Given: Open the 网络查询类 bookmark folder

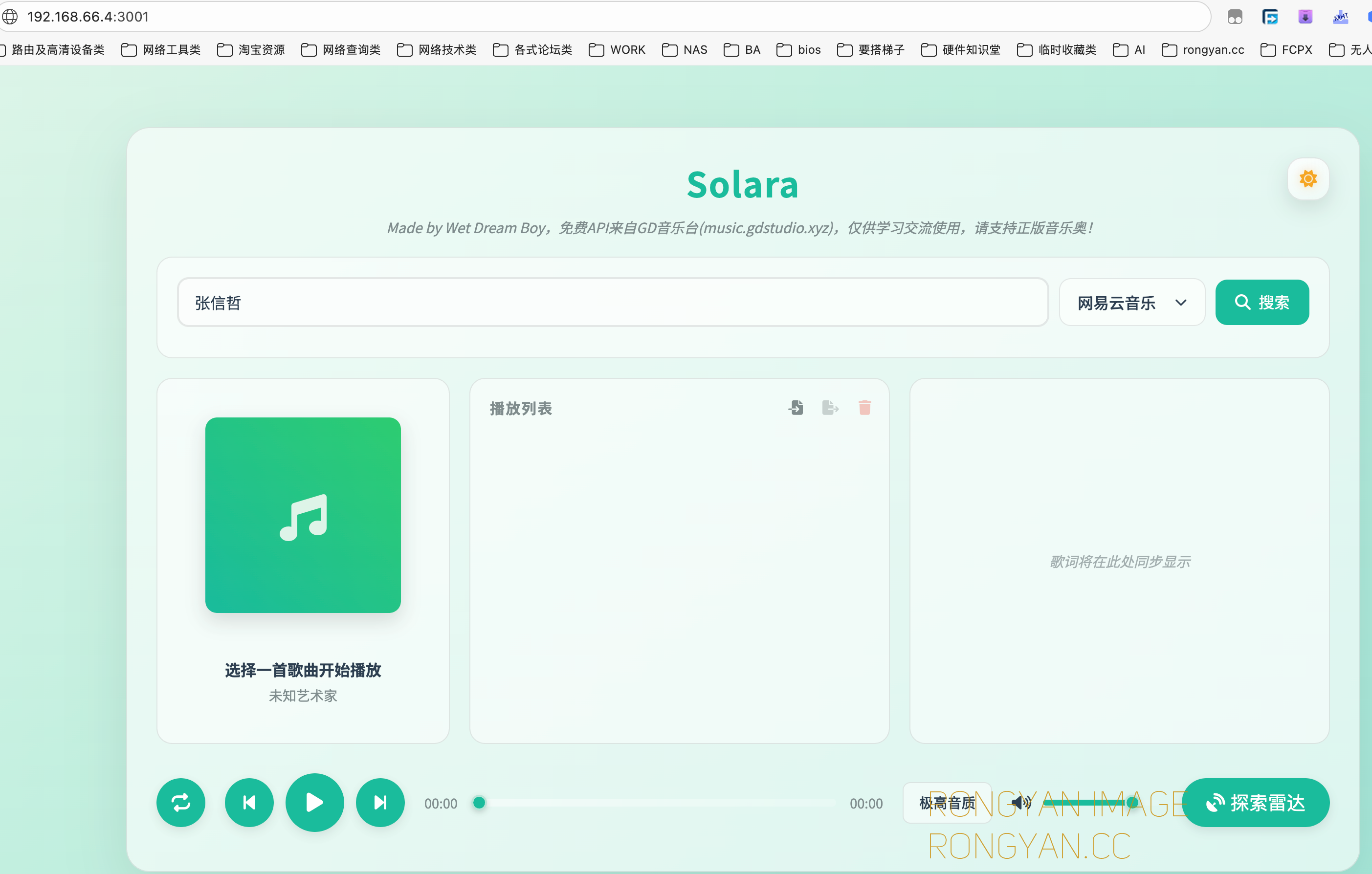Looking at the screenshot, I should (x=341, y=49).
